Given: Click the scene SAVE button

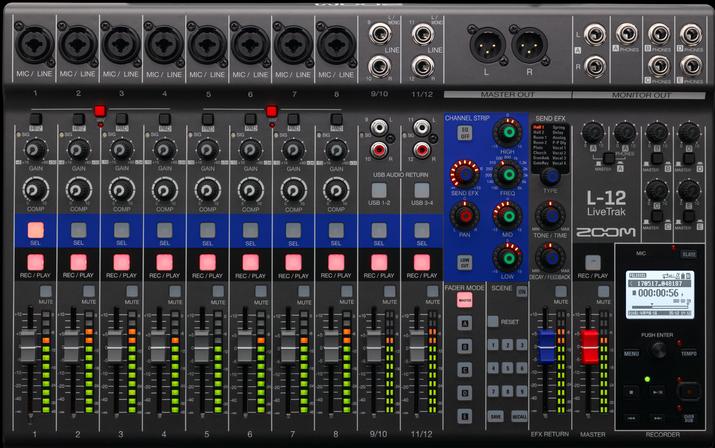Looking at the screenshot, I should click(x=495, y=417).
